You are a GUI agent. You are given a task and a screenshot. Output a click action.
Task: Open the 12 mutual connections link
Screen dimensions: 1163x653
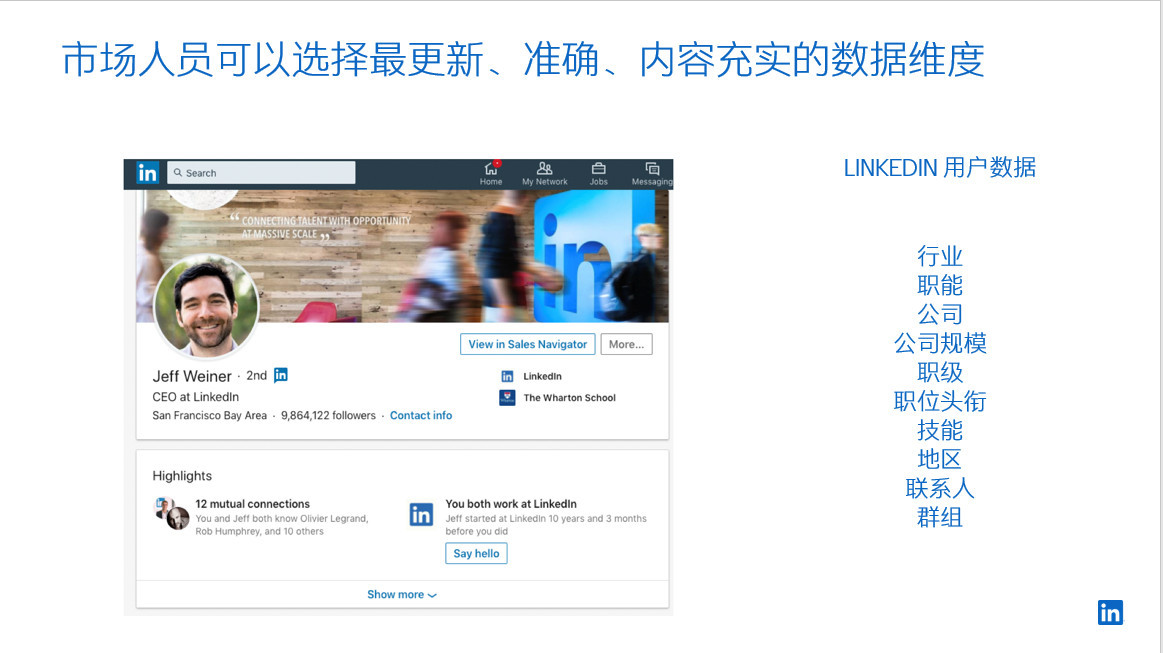pyautogui.click(x=252, y=504)
